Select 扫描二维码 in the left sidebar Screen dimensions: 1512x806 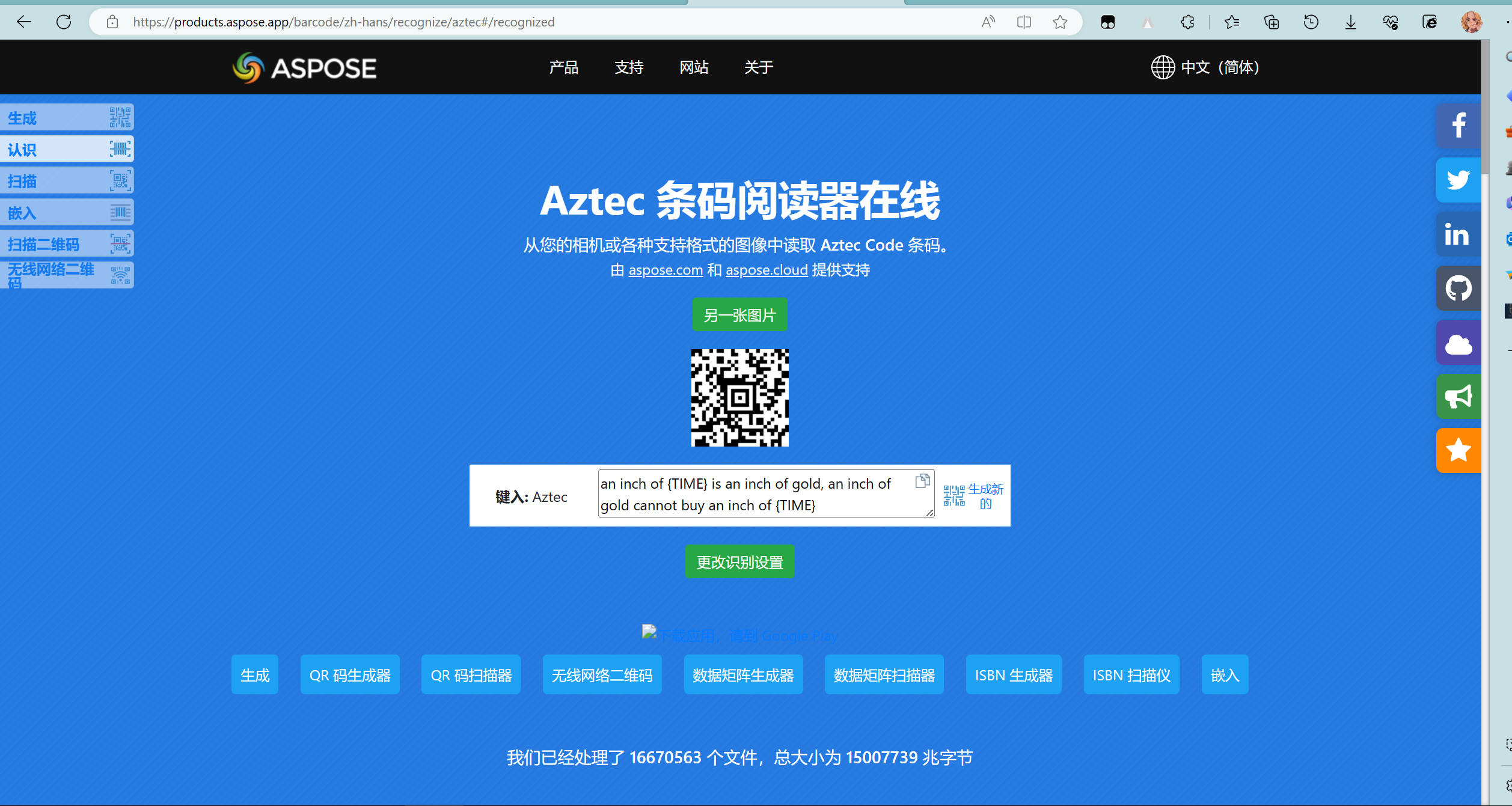pos(66,244)
